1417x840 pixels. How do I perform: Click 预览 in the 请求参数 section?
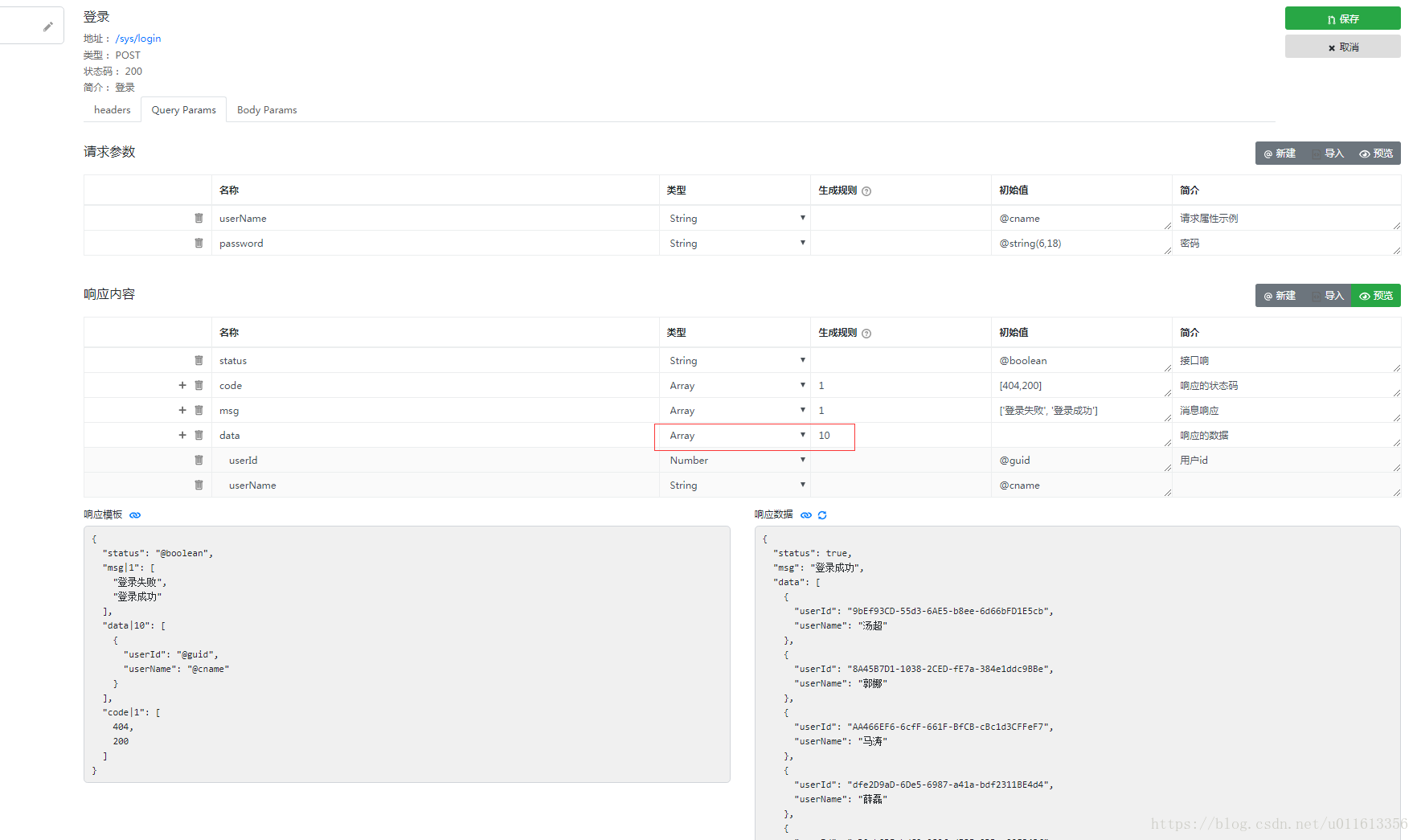pyautogui.click(x=1376, y=154)
